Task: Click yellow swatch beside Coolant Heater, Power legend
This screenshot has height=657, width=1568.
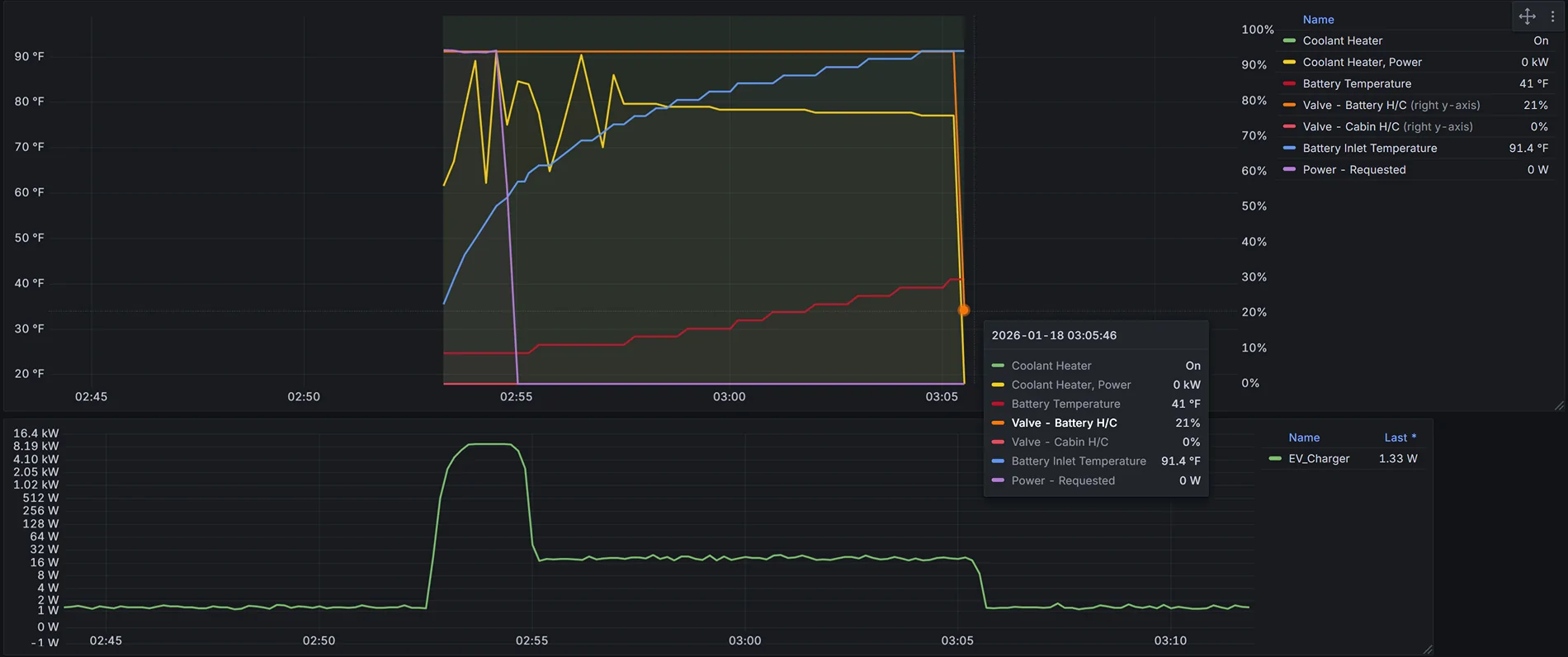Action: [1289, 62]
